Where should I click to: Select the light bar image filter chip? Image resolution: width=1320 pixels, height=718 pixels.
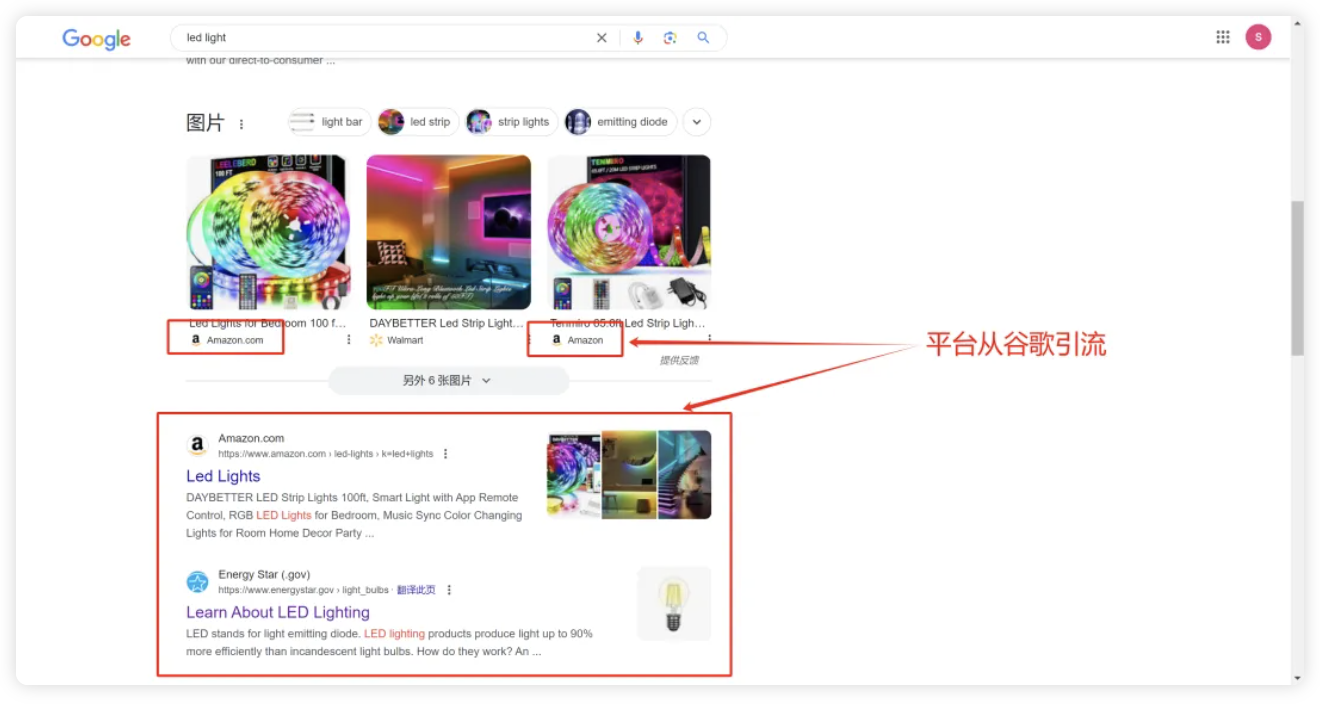click(x=329, y=122)
